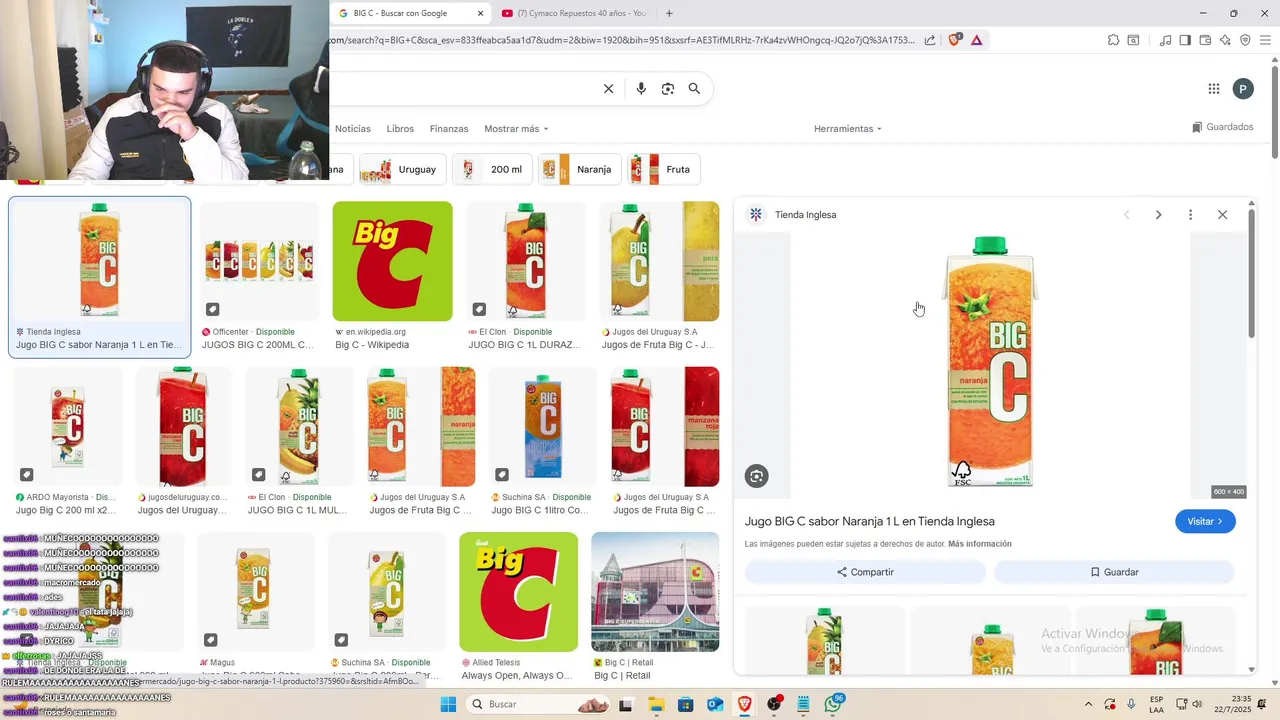Open WhatsApp from the taskbar
This screenshot has height=720, width=1280.
833,705
